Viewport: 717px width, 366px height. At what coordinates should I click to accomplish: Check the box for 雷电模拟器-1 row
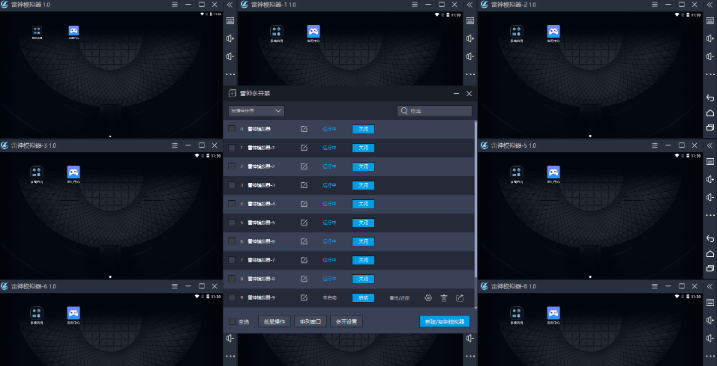point(232,148)
